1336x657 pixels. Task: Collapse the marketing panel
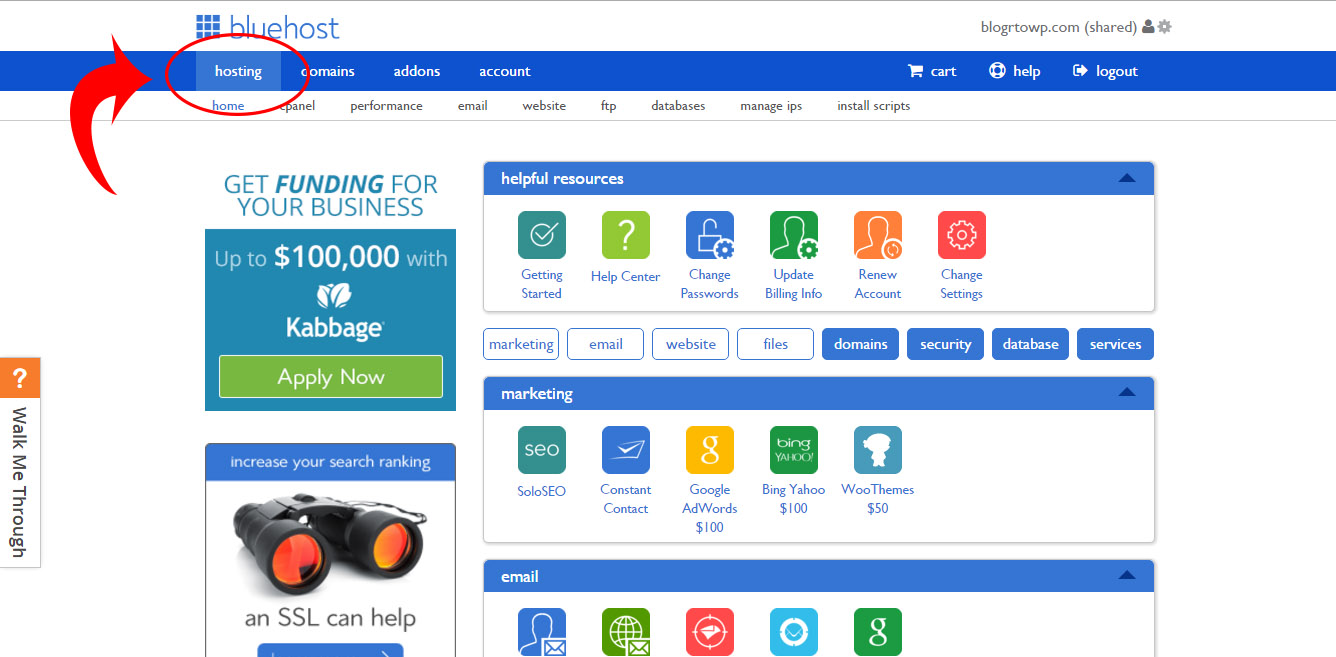coord(1127,394)
